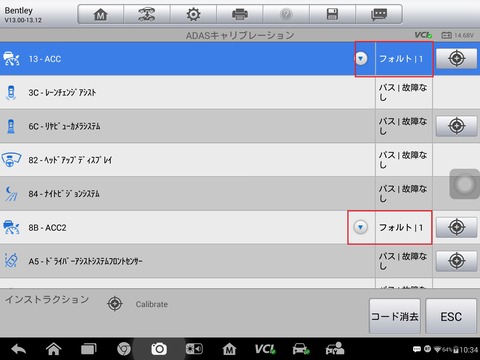Click the floating assistive touch button
Screen dimensions: 480x360
[465, 184]
